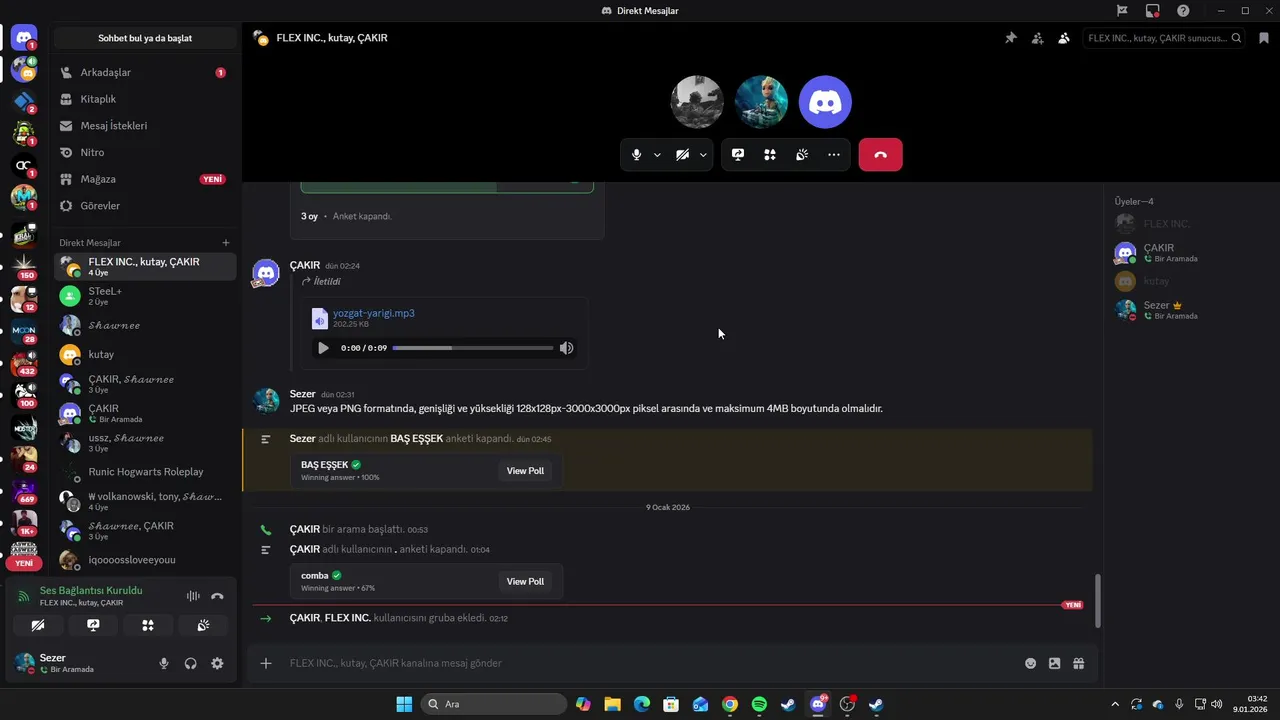Viewport: 1280px width, 720px height.
Task: Open Görevler in the sidebar
Action: click(144, 206)
